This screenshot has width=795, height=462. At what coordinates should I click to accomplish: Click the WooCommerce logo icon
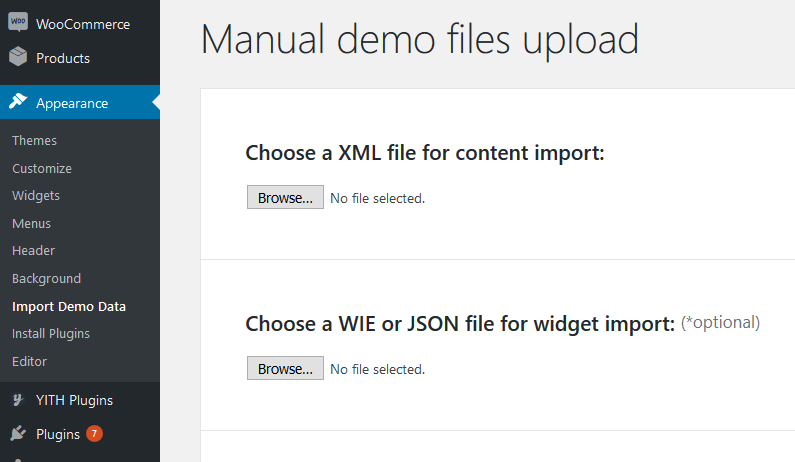click(18, 22)
